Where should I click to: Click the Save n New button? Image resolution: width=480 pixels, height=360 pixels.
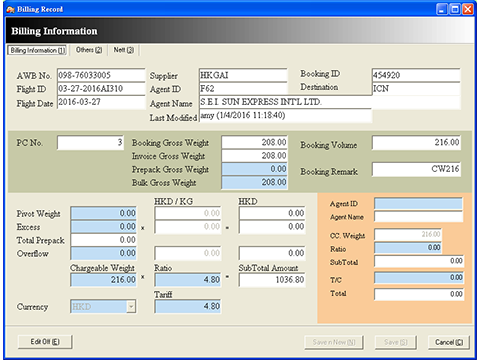coord(334,342)
